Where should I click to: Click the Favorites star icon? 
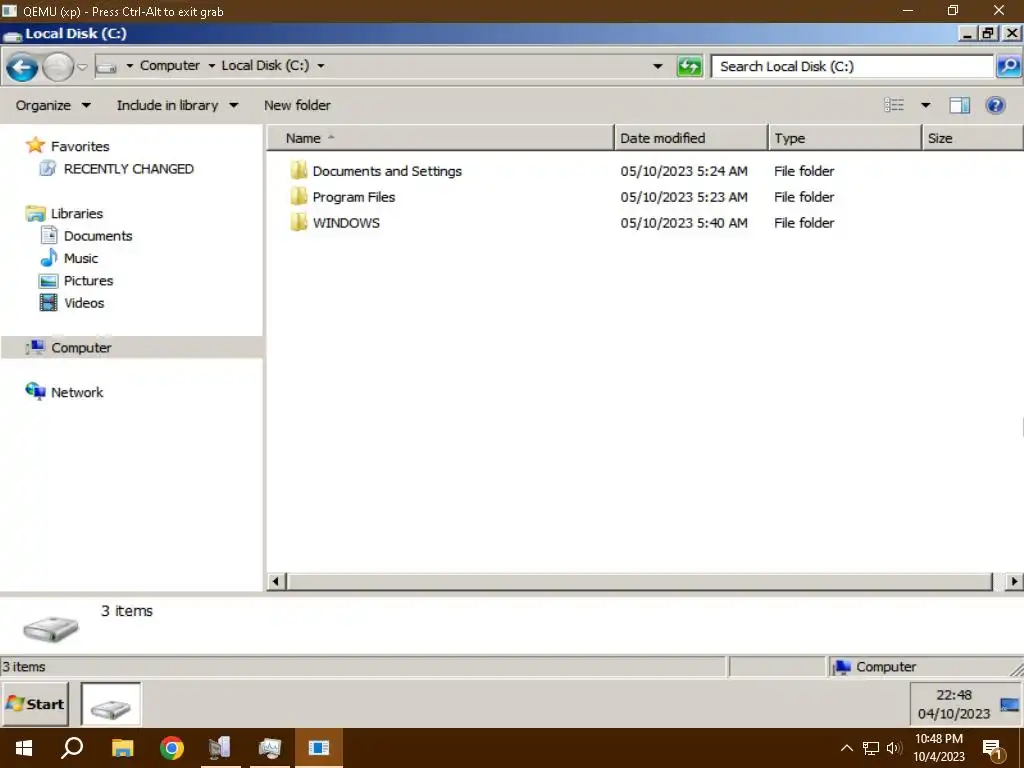point(35,145)
